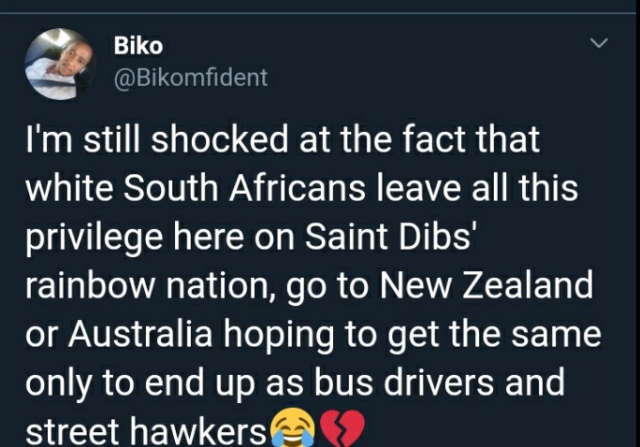Expand the tweet options chevron menu
640x447 pixels.
[599, 43]
